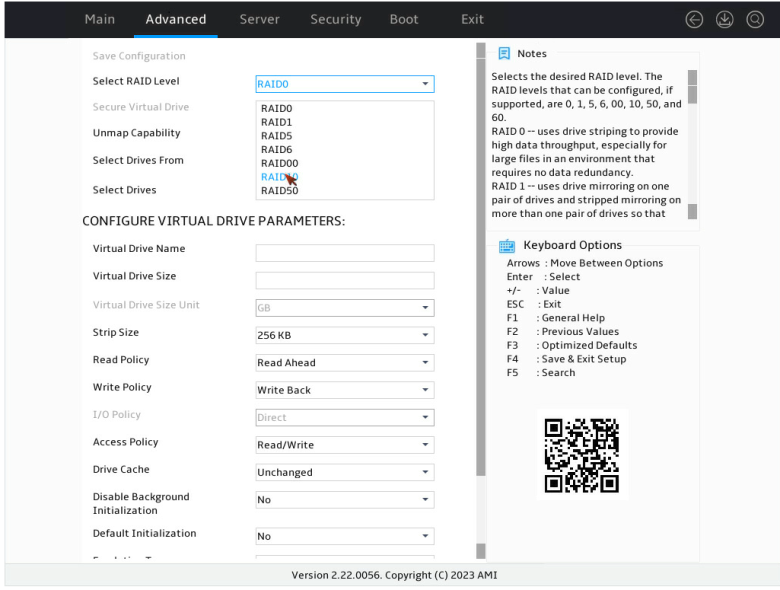Choose highlighted RAID10 from the list

pos(280,177)
